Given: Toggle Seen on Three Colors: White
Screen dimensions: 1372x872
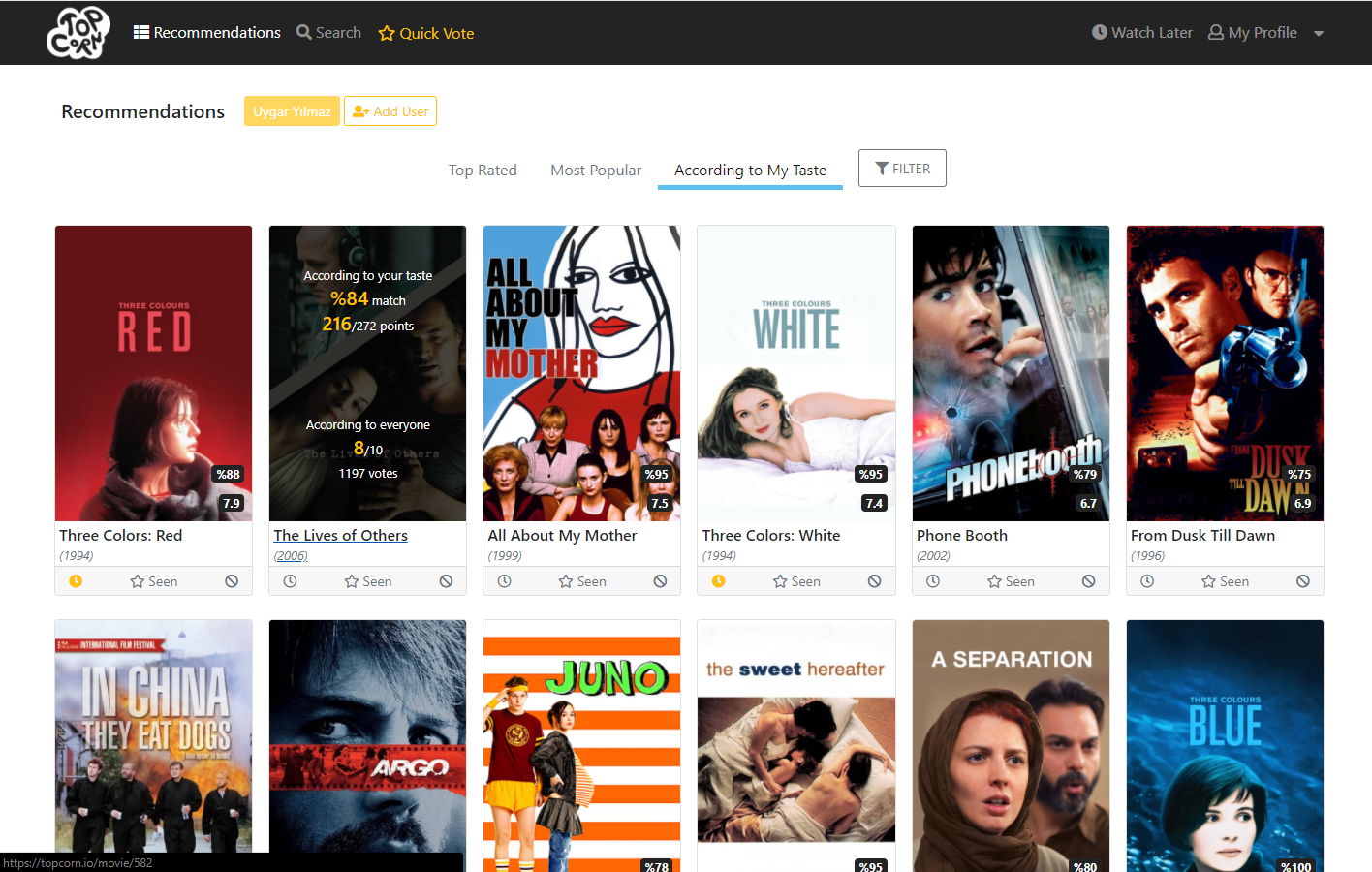Looking at the screenshot, I should tap(795, 580).
